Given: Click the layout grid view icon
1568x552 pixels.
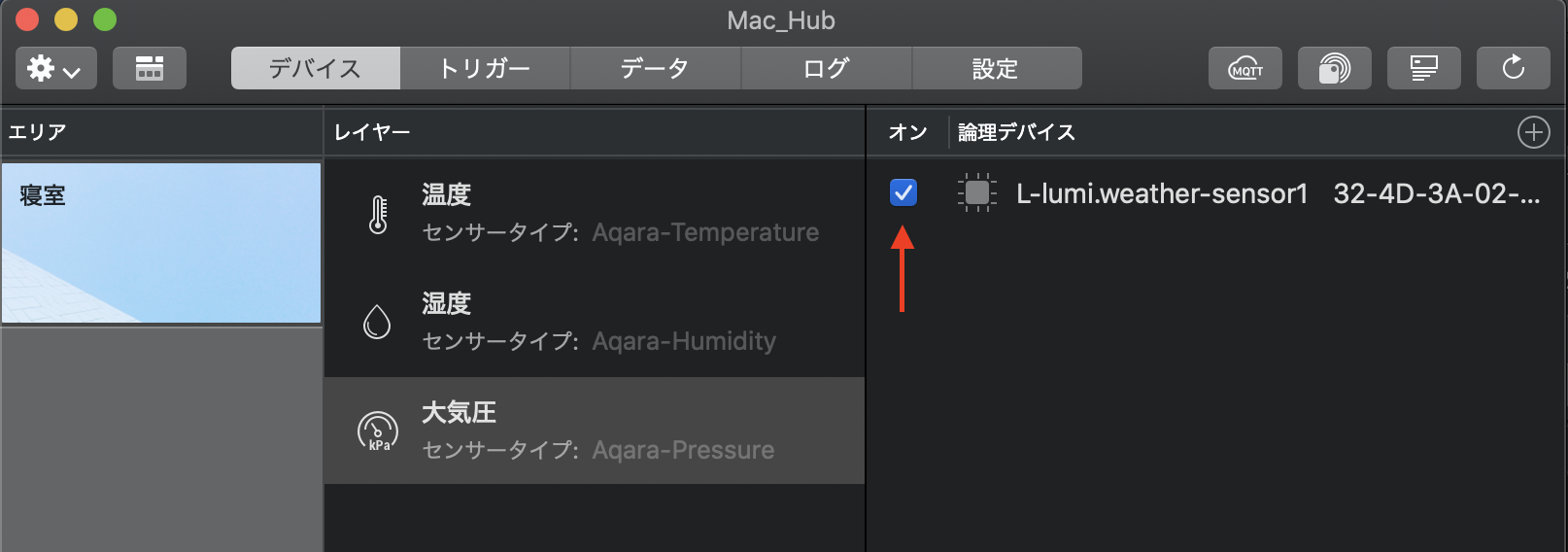Looking at the screenshot, I should pos(150,68).
